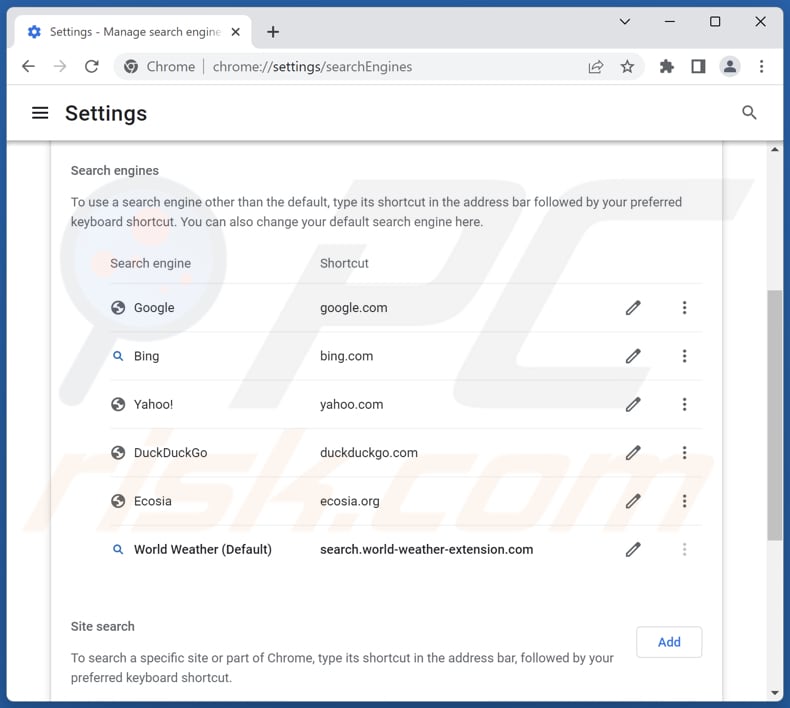Image resolution: width=790 pixels, height=708 pixels.
Task: Open the Extensions puzzle icon
Action: [x=667, y=67]
